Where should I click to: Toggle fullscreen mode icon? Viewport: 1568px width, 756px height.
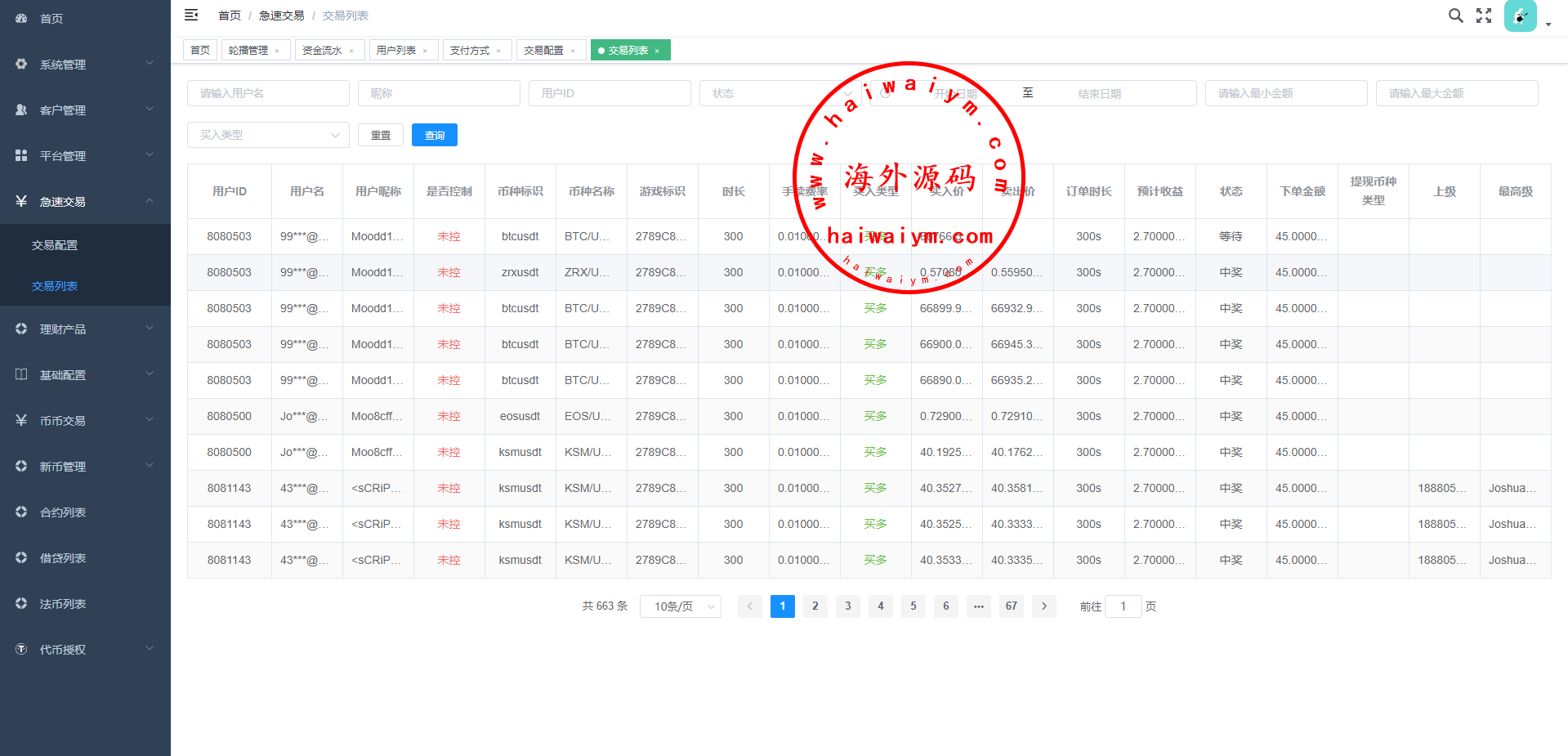1484,16
